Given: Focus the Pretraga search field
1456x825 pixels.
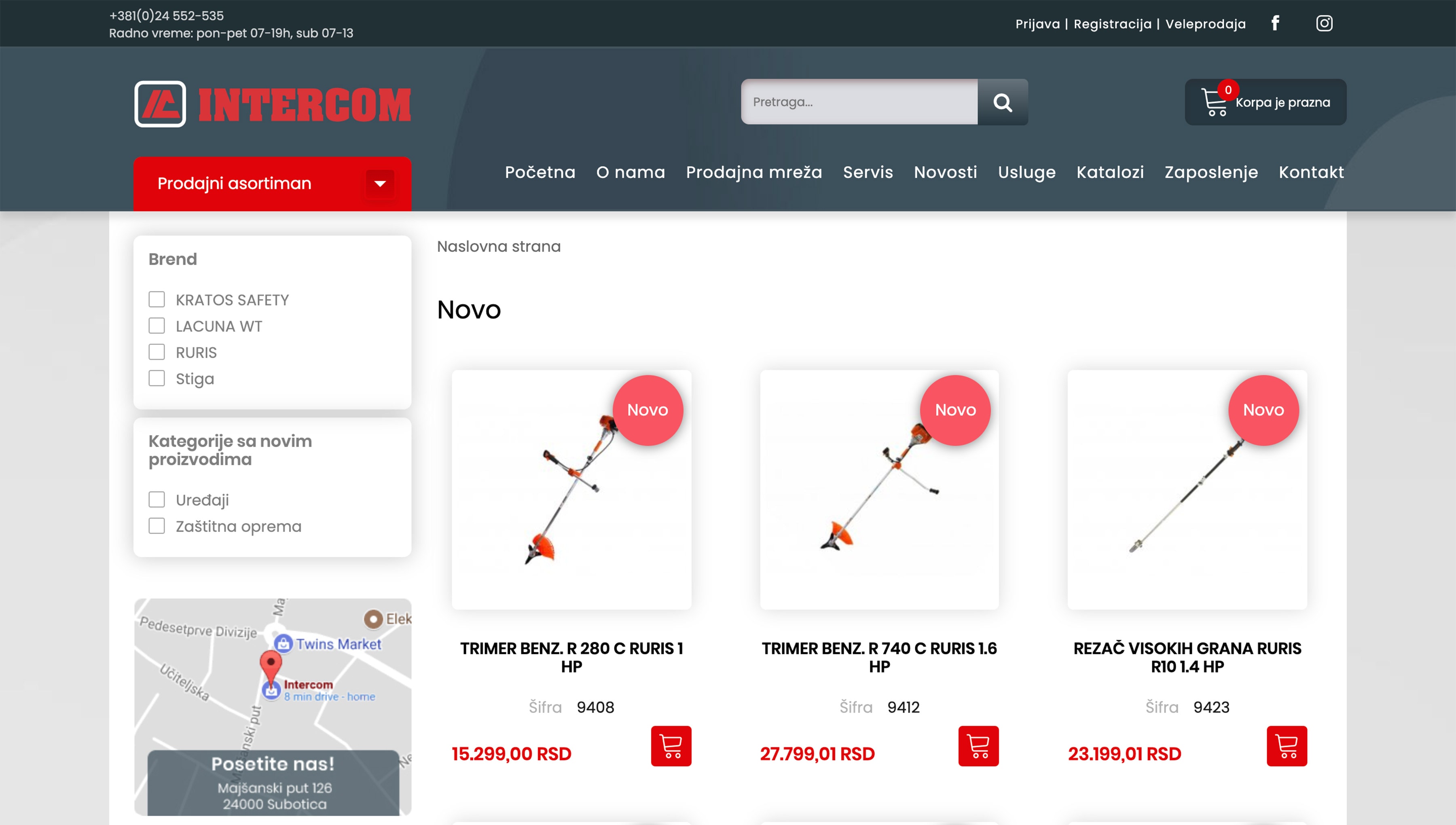Looking at the screenshot, I should [859, 102].
